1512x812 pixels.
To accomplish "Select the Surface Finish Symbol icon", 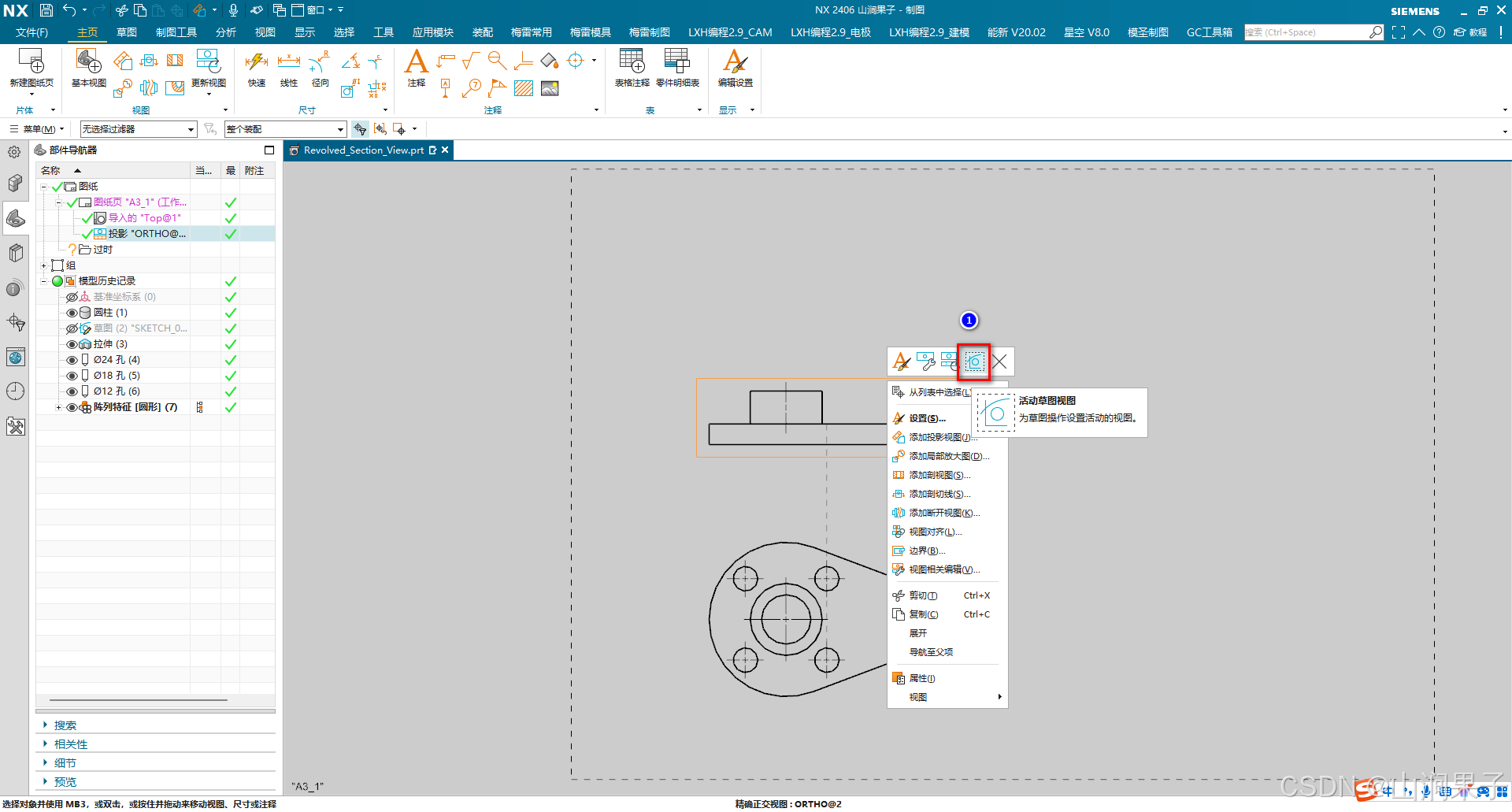I will point(471,61).
